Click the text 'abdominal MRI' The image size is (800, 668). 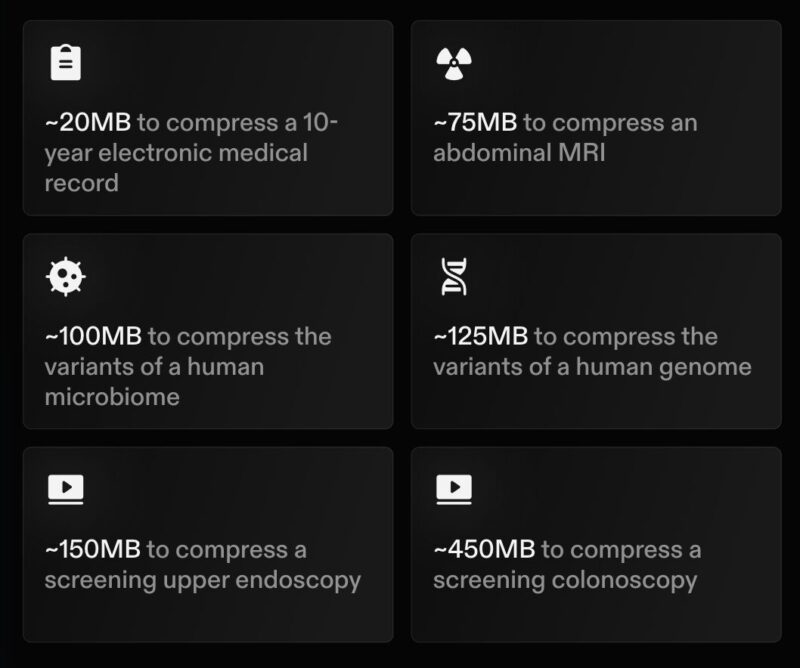coord(519,153)
